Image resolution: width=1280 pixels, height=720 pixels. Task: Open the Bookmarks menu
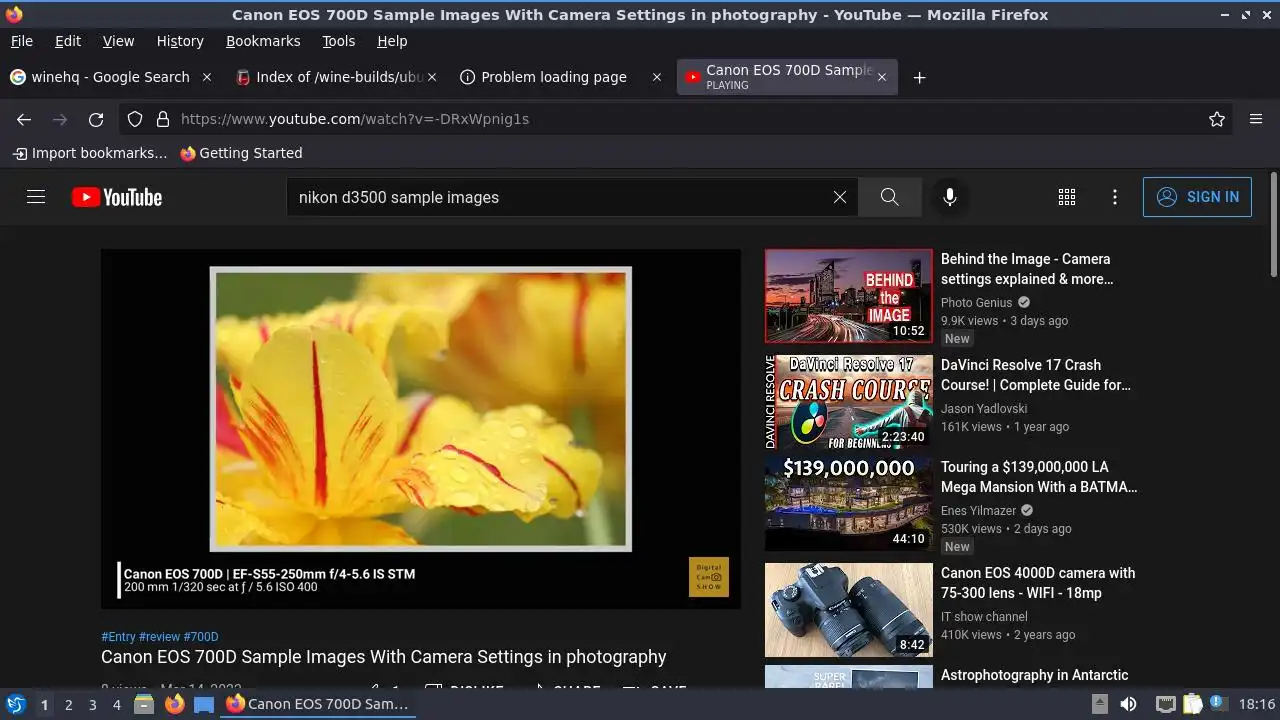tap(263, 41)
